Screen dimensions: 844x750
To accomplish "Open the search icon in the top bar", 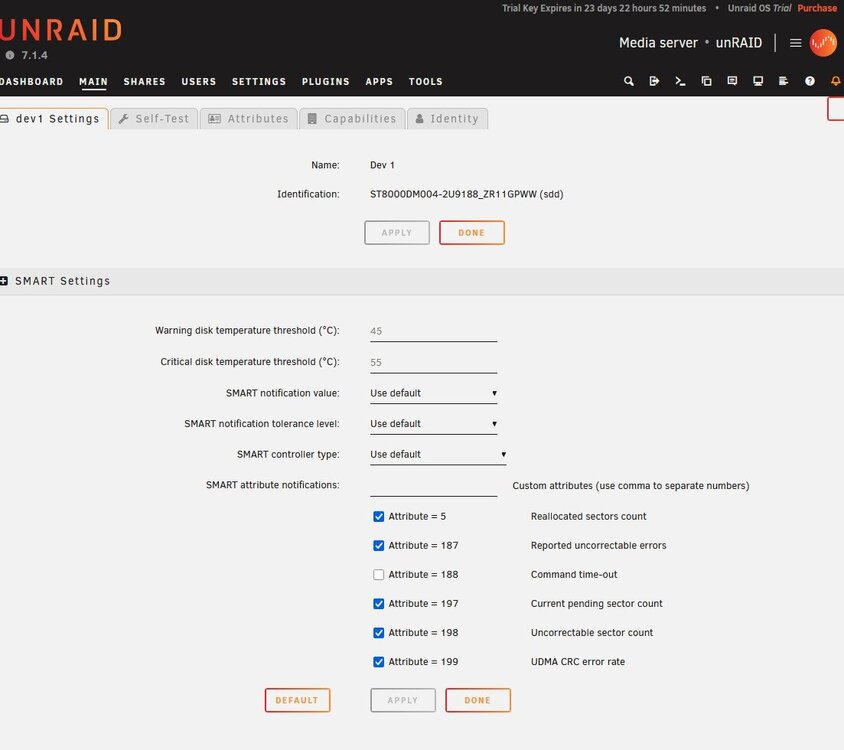I will [628, 81].
